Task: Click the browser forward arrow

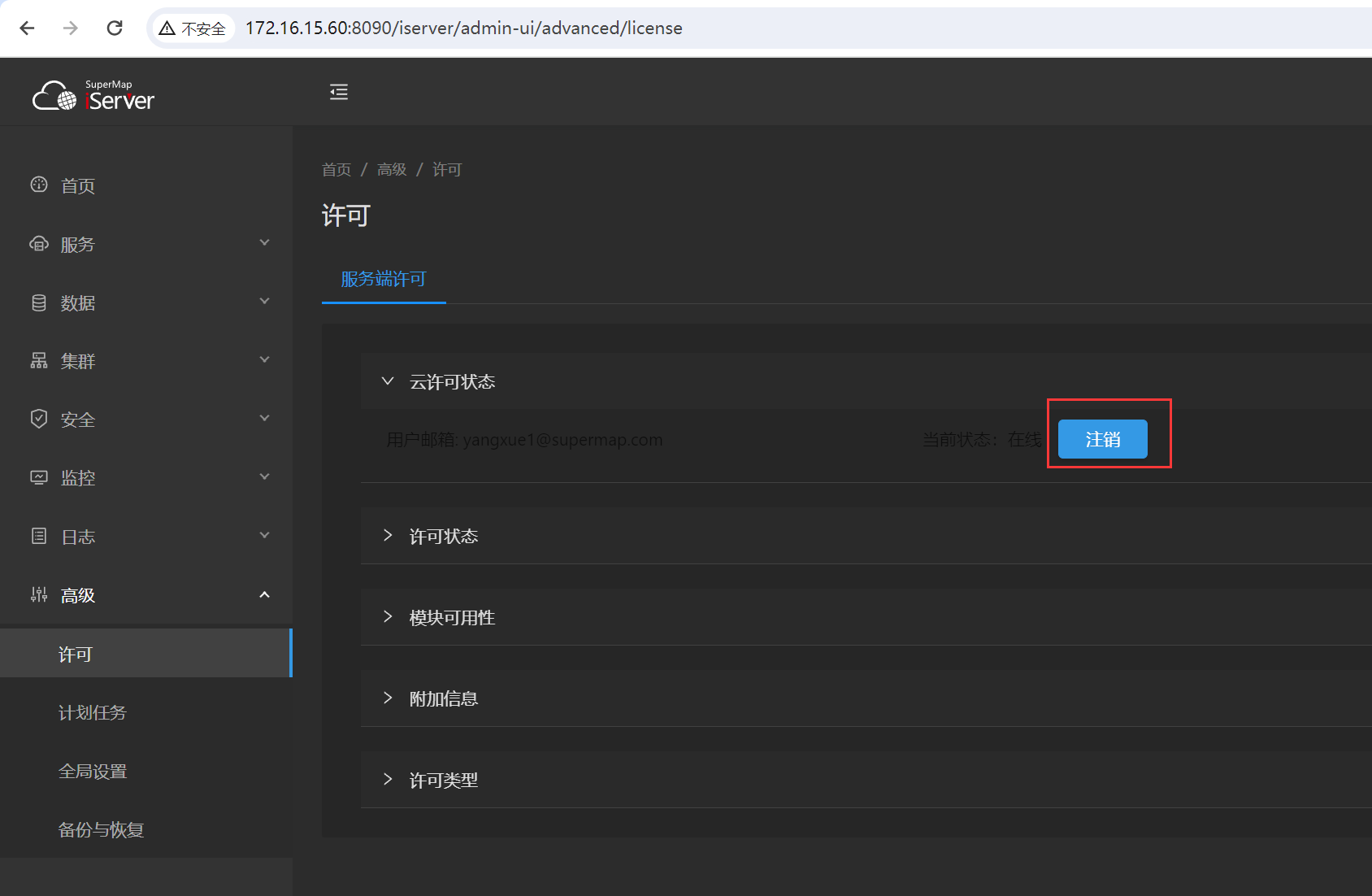Action: [71, 28]
